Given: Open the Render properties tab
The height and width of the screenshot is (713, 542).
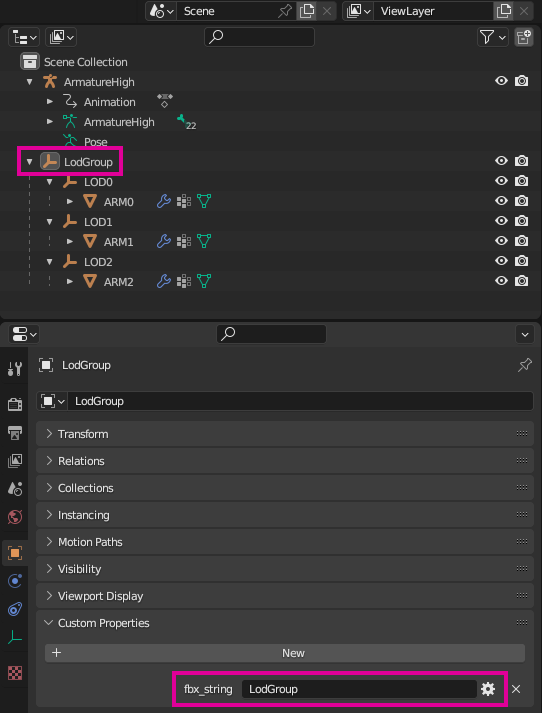Looking at the screenshot, I should click(x=15, y=404).
